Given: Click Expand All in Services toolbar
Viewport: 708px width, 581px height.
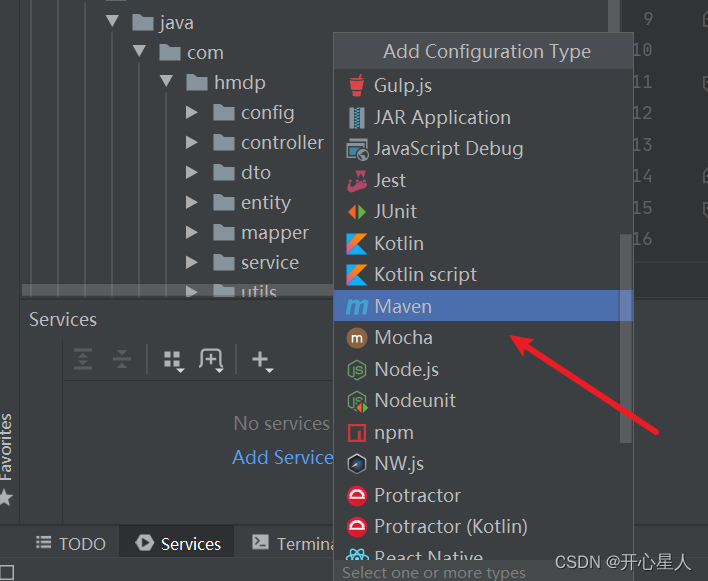Looking at the screenshot, I should (x=83, y=359).
